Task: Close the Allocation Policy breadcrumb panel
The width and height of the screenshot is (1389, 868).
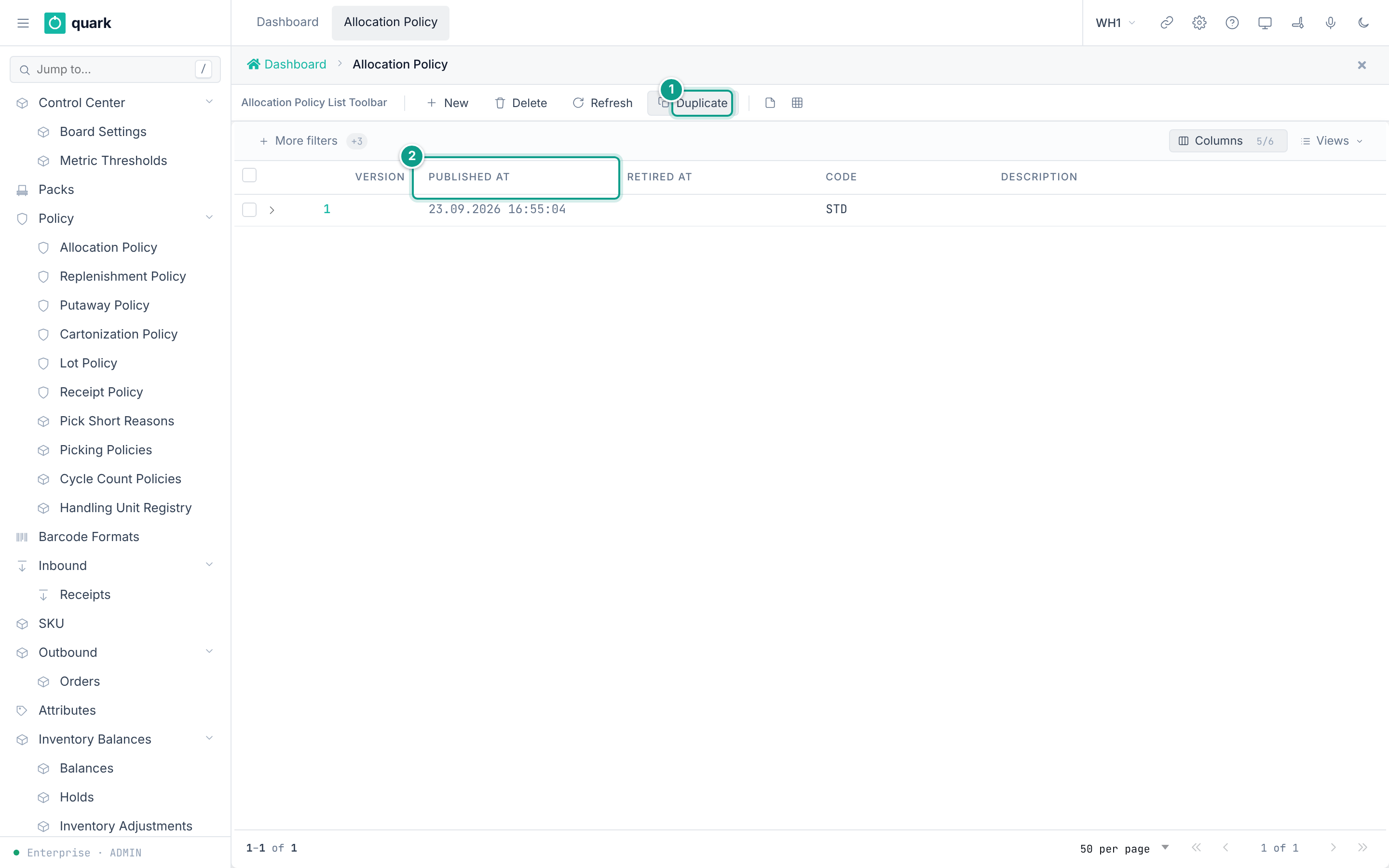Action: [x=1362, y=65]
